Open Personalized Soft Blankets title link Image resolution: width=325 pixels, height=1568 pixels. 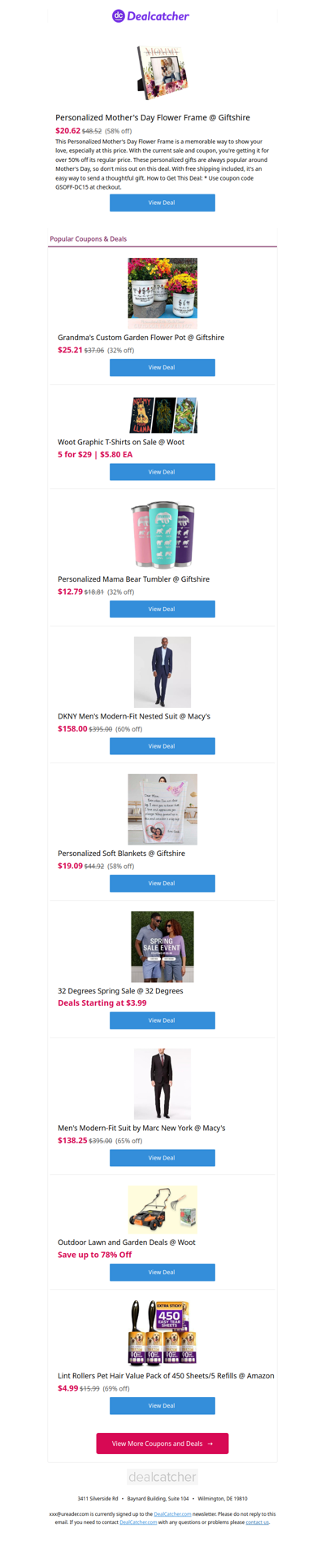[x=121, y=854]
